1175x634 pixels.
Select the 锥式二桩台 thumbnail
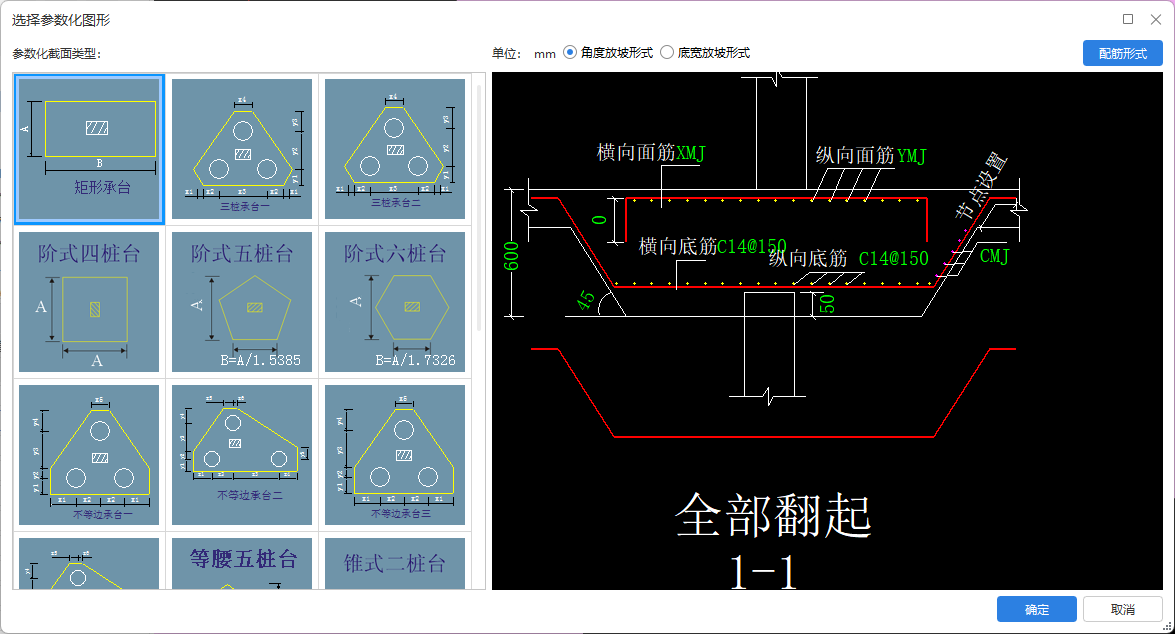[x=395, y=564]
